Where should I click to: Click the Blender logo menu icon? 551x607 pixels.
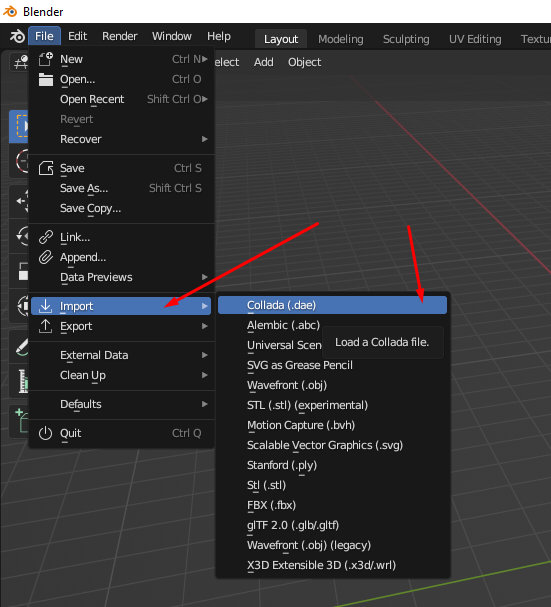pyautogui.click(x=17, y=36)
